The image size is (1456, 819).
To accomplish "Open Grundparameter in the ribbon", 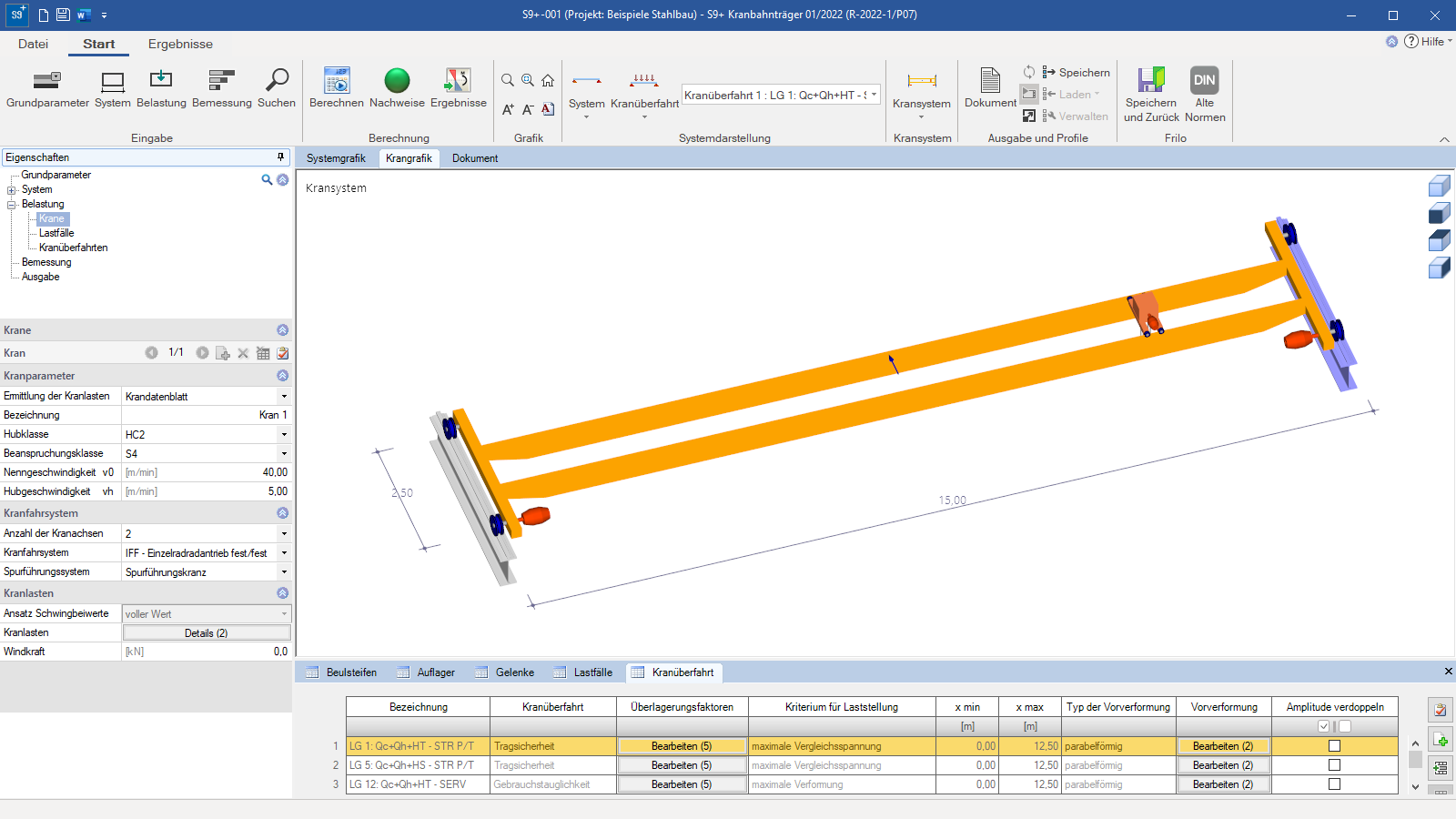I will [47, 88].
